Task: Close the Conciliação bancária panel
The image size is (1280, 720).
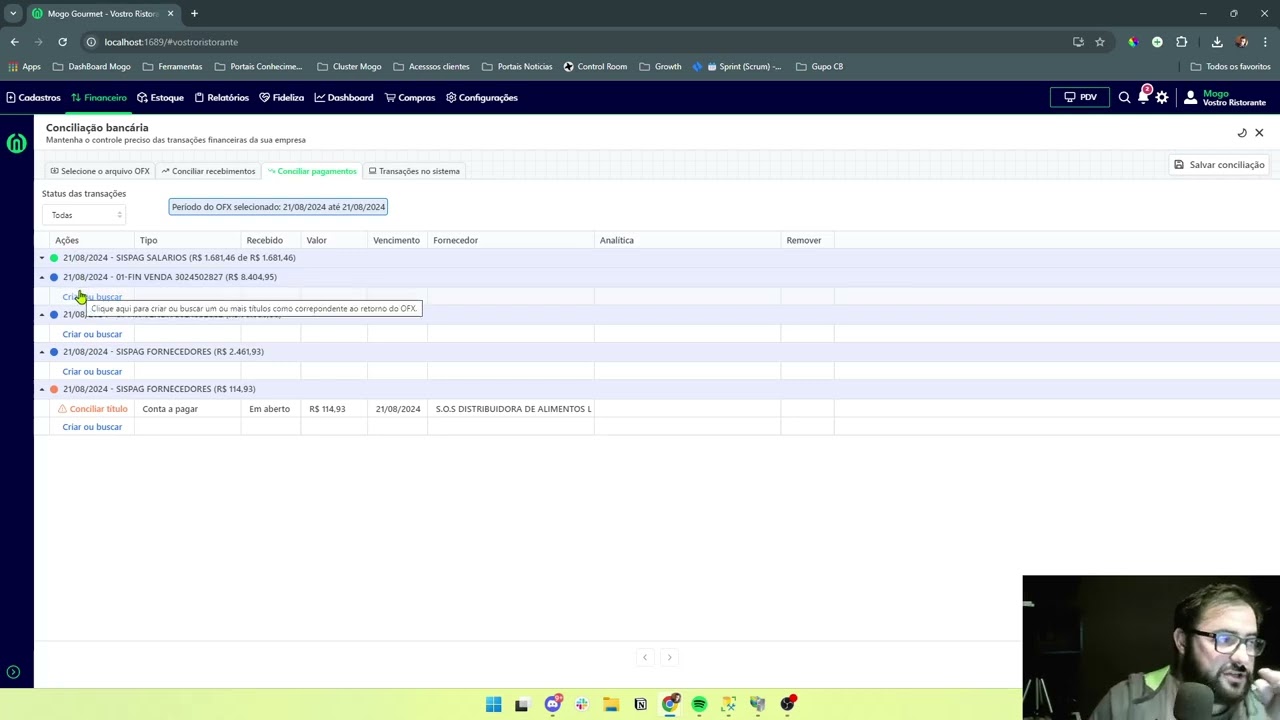Action: click(1259, 133)
